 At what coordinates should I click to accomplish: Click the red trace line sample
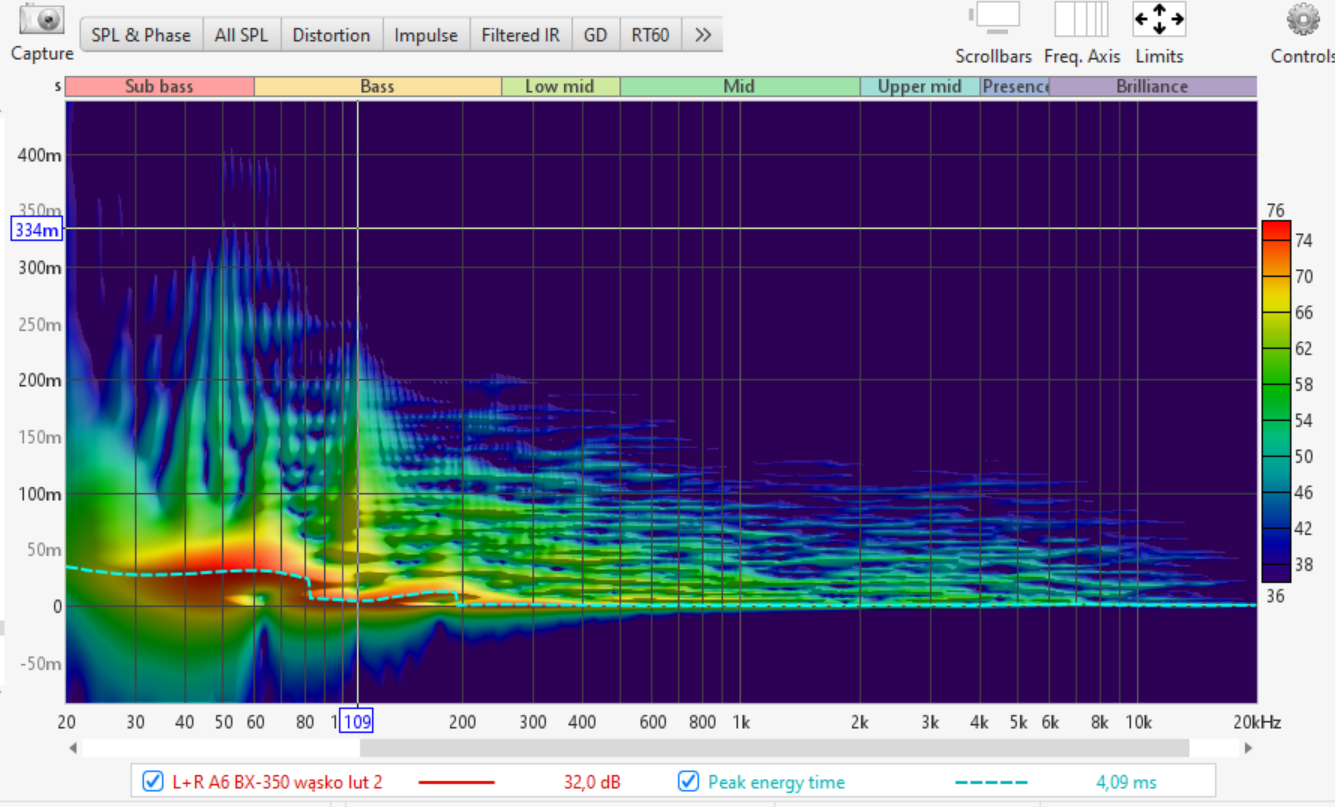click(x=456, y=782)
